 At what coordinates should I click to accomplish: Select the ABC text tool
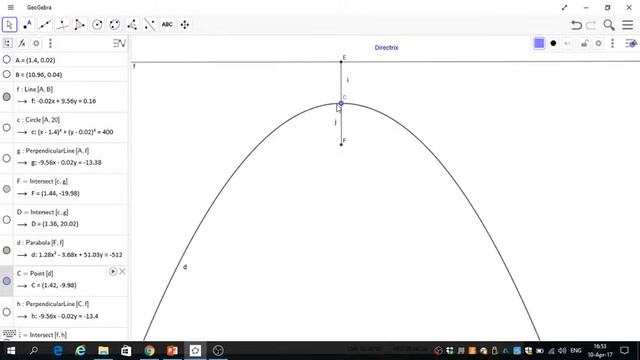pos(167,24)
